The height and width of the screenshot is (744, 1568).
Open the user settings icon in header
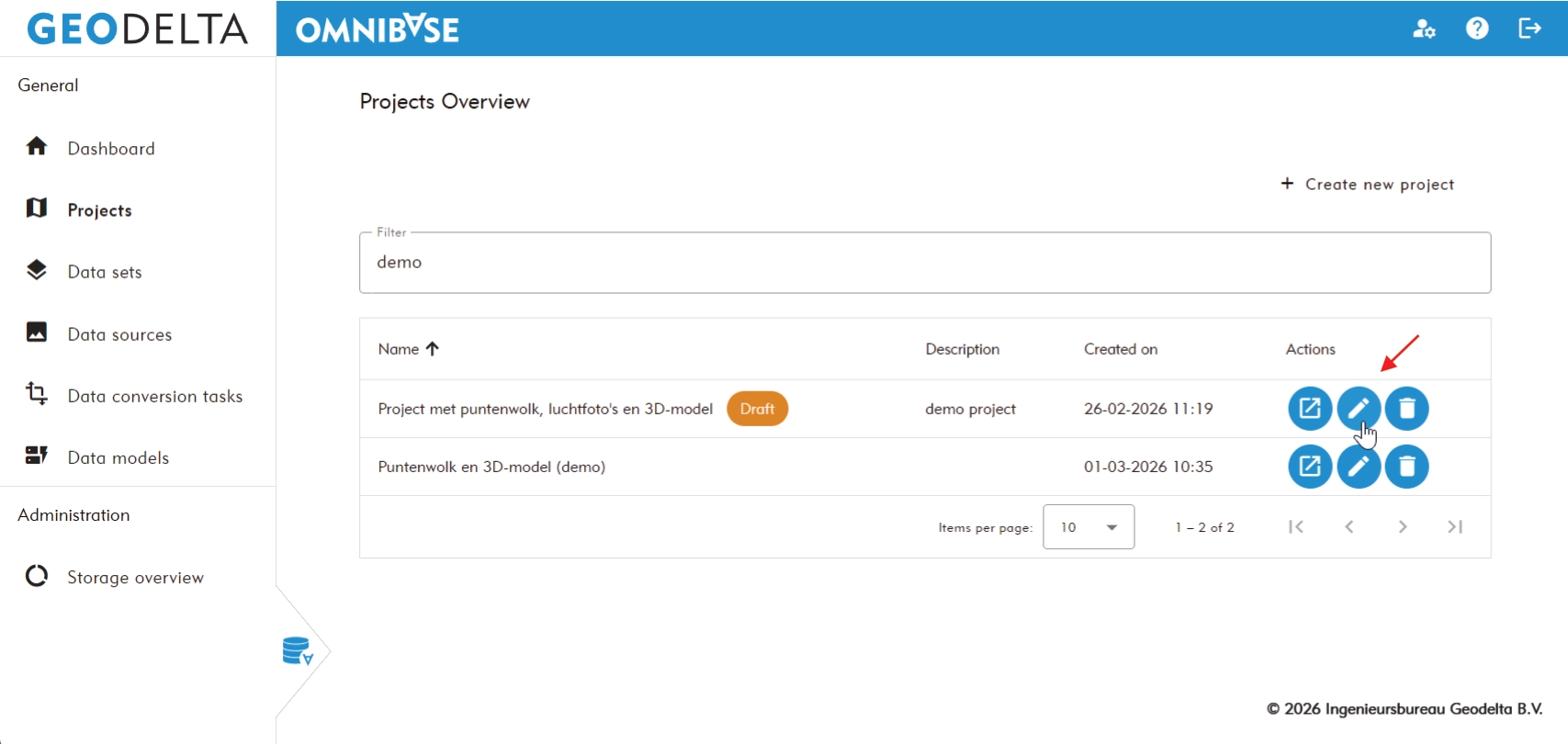click(1424, 28)
